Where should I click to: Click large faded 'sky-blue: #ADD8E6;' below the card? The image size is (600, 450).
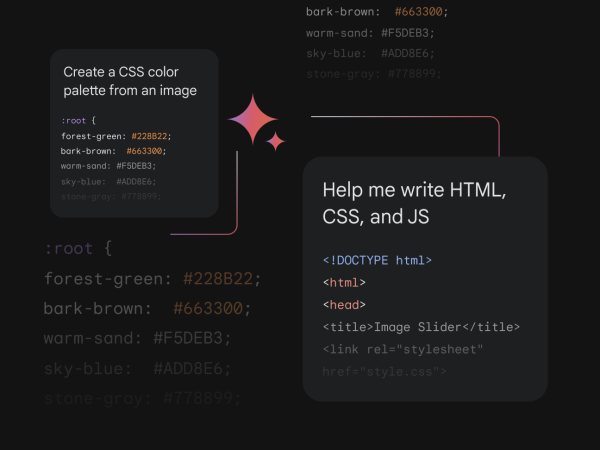[137, 369]
